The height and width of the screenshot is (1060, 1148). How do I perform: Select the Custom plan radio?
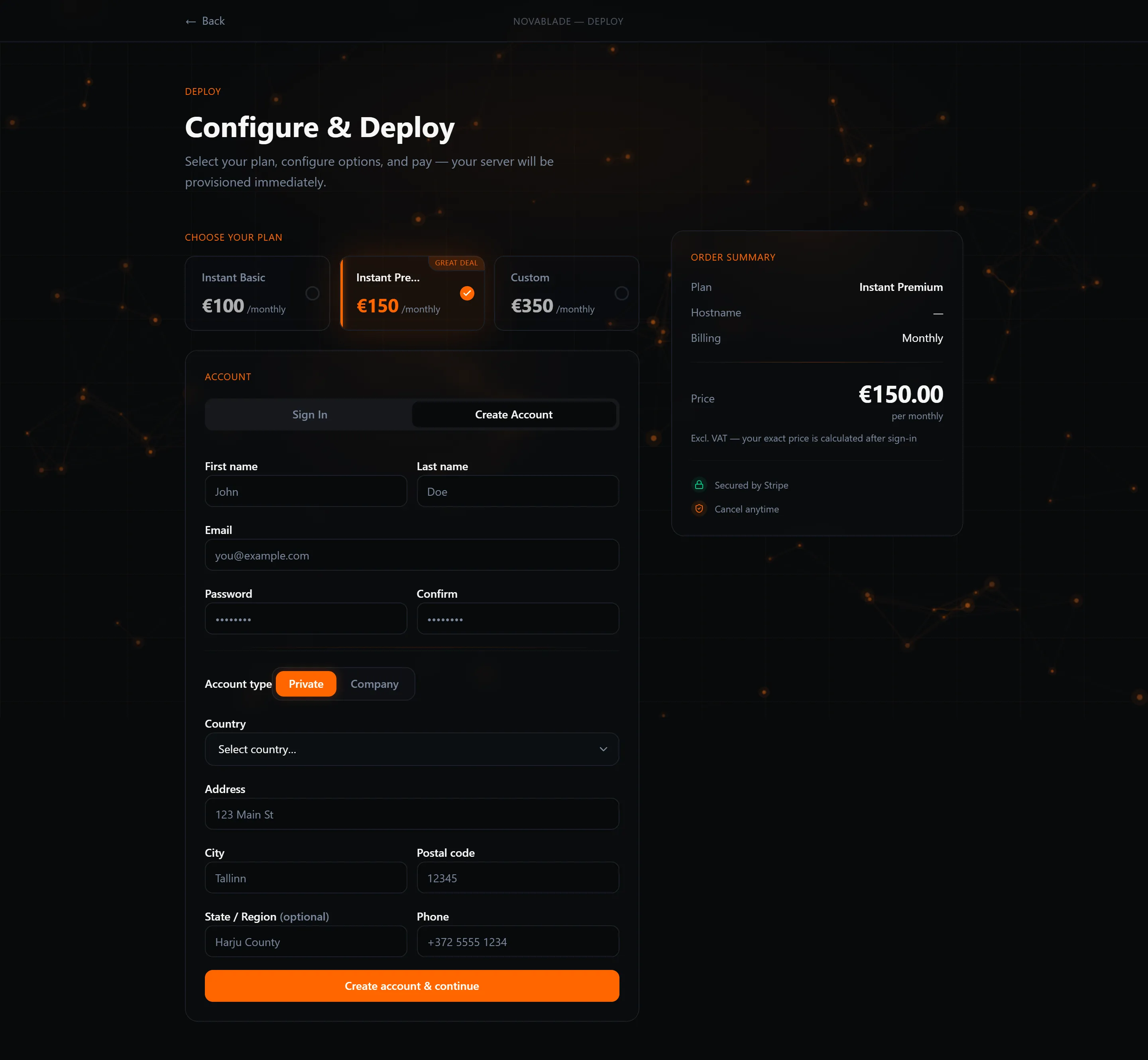click(x=621, y=293)
